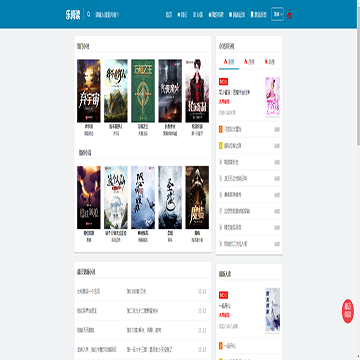
Task: Open the 意见反馈 feedback nav item
Action: [258, 15]
